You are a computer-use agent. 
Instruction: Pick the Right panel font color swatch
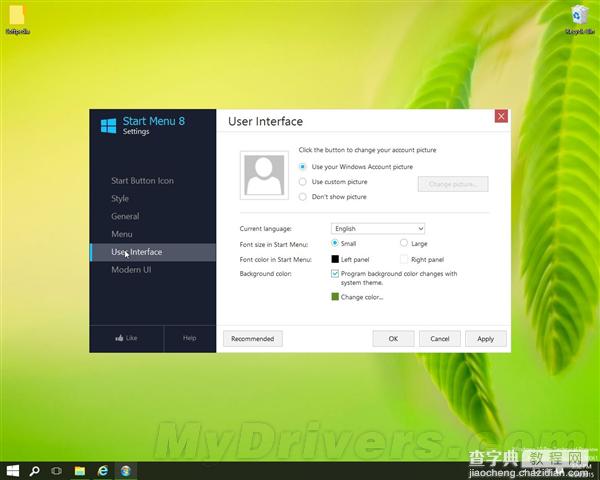click(404, 259)
